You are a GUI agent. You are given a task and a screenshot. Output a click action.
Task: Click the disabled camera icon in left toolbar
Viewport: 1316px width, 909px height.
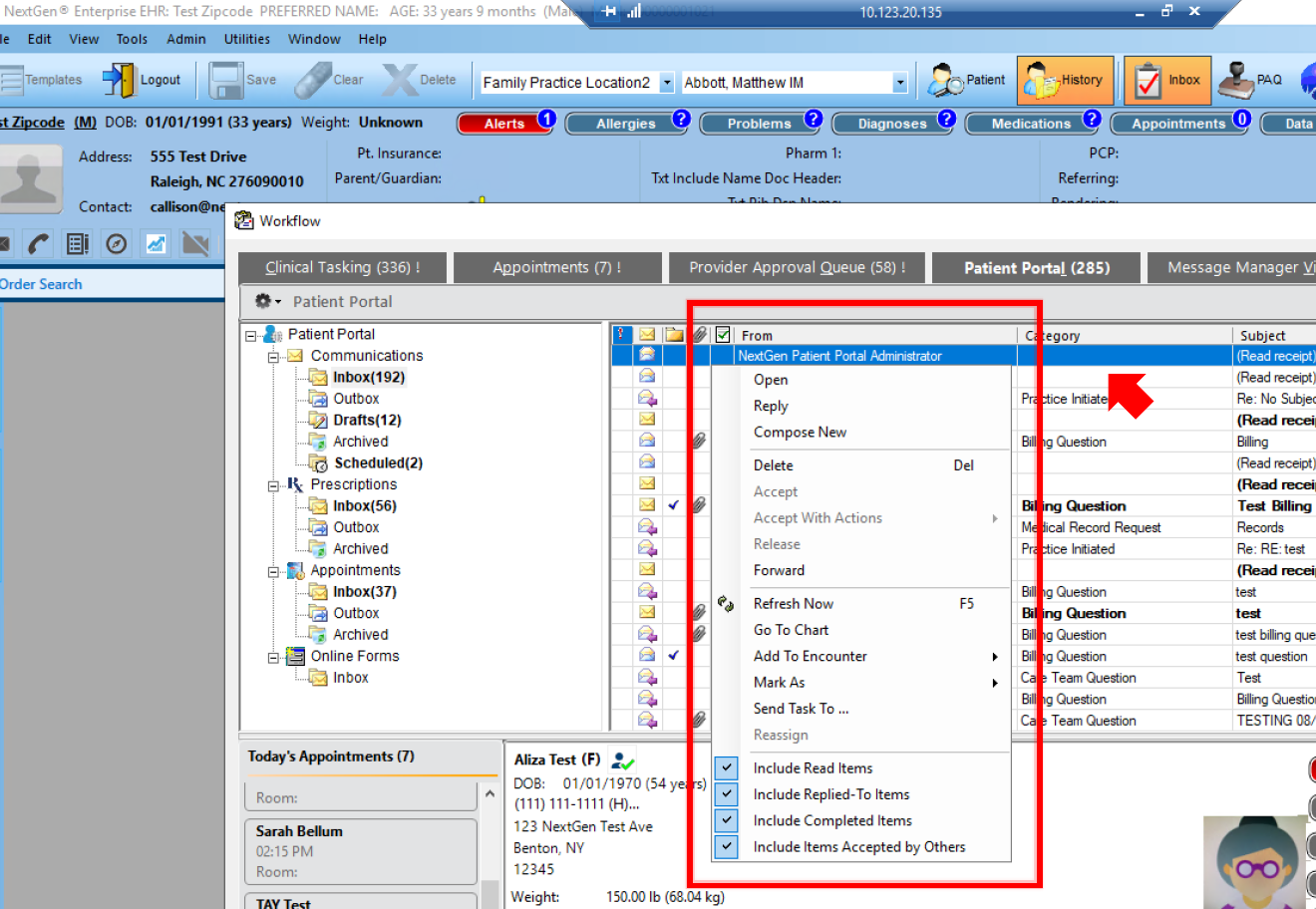point(196,243)
